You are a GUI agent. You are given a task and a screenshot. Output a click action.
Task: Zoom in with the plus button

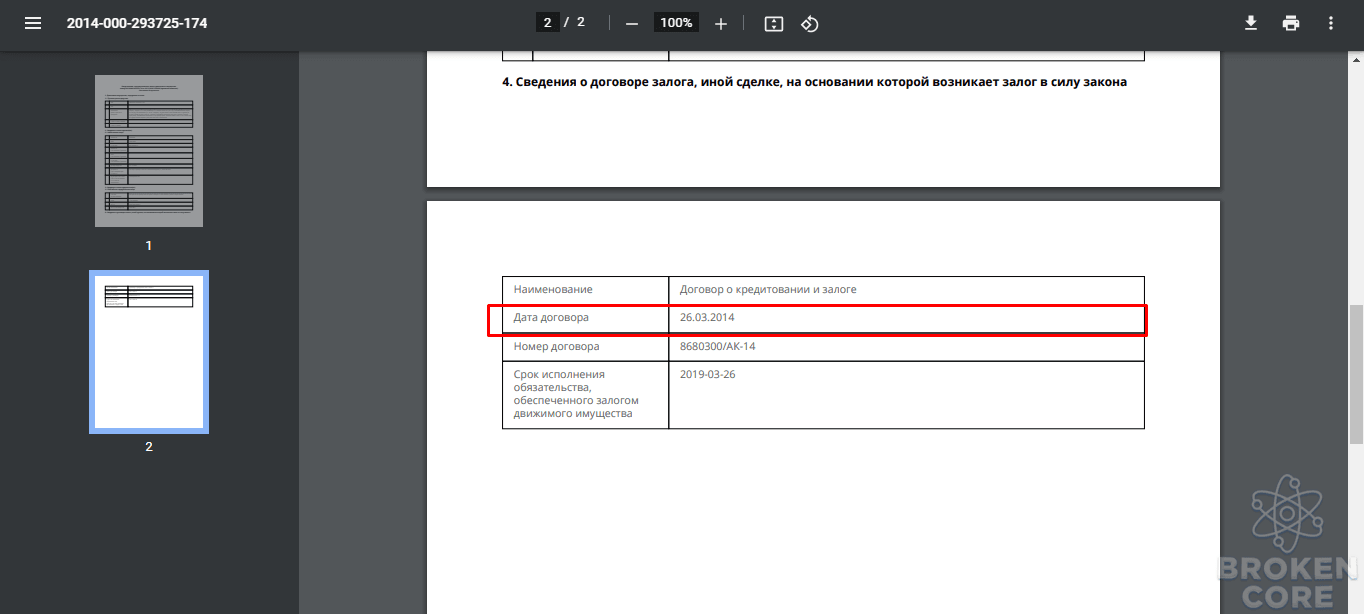pyautogui.click(x=721, y=23)
